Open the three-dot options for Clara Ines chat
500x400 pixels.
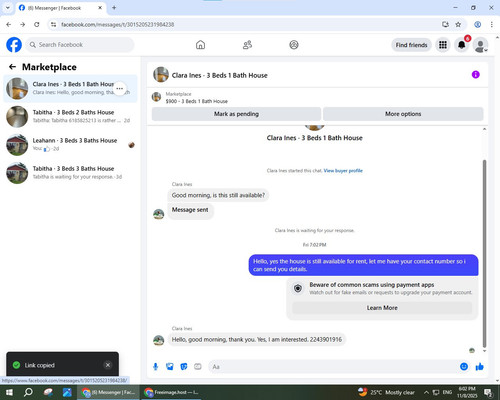tap(120, 89)
